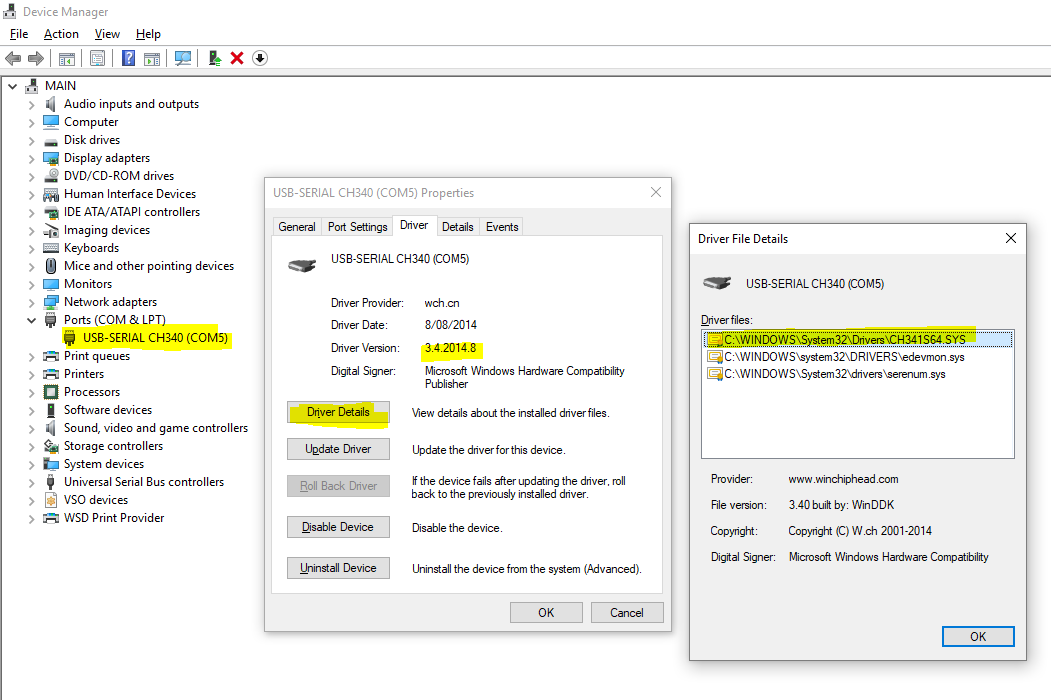Image resolution: width=1051 pixels, height=700 pixels.
Task: Expand the System devices node
Action: coord(31,465)
